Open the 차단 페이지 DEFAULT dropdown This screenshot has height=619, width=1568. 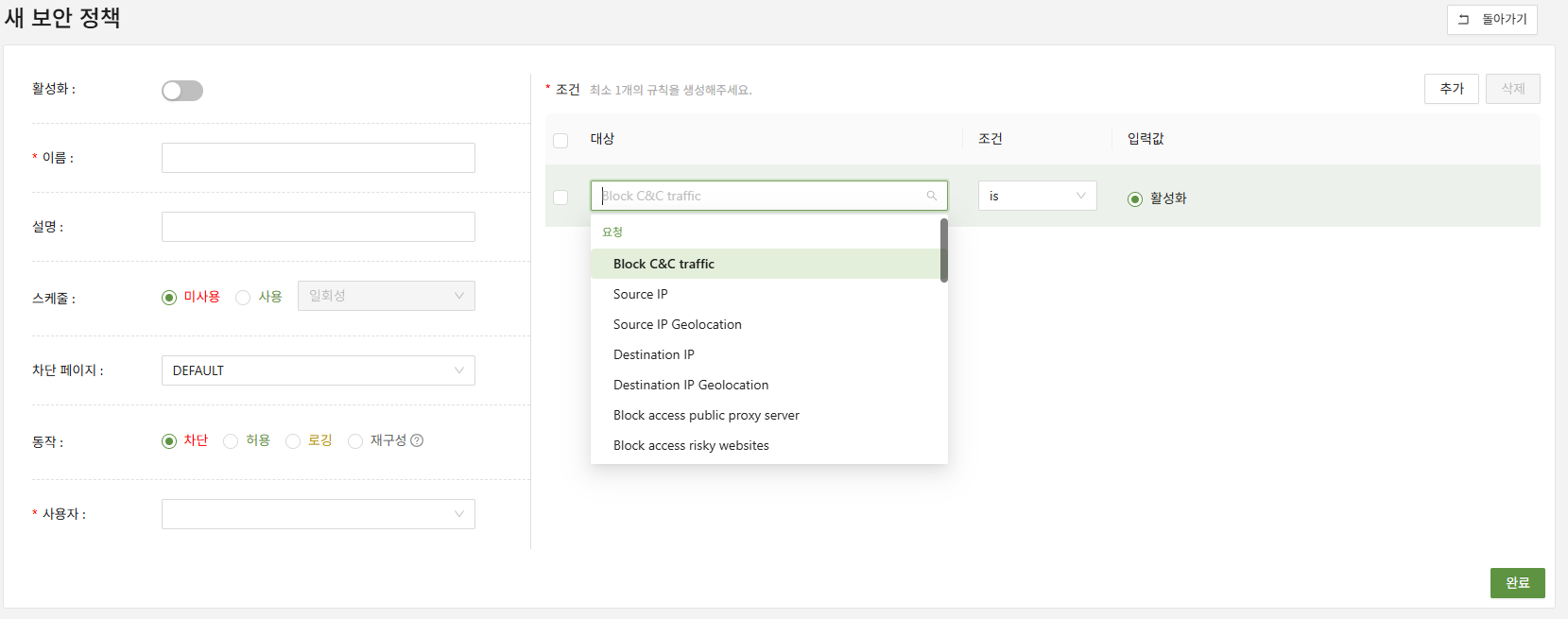(318, 370)
